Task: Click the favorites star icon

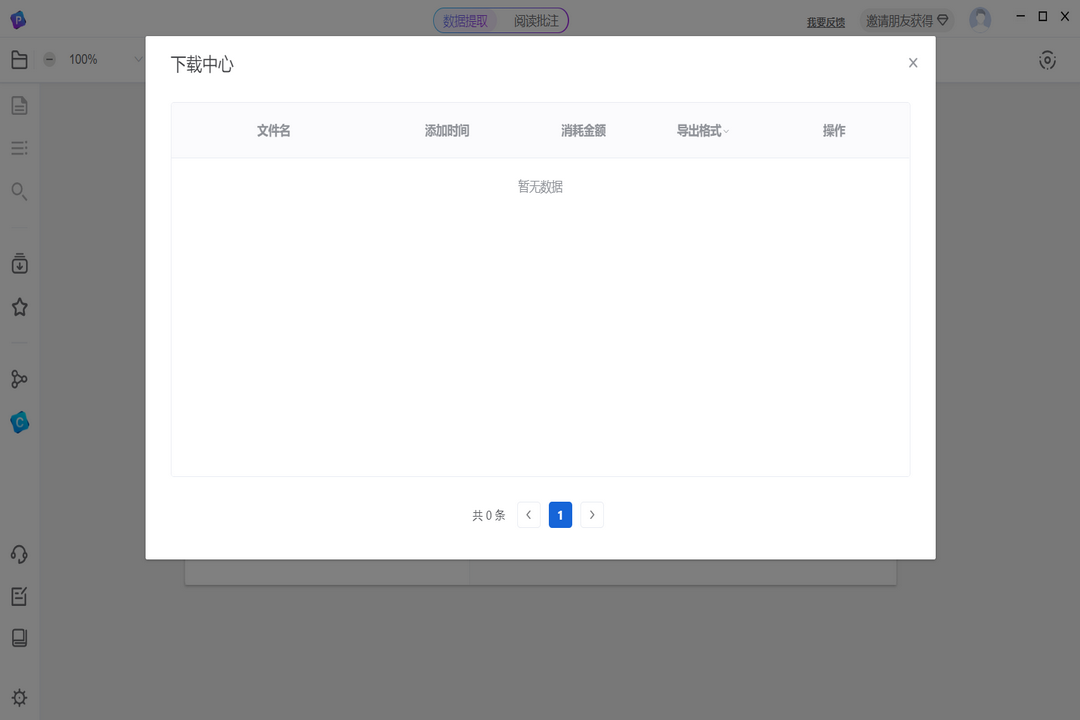Action: pos(19,307)
